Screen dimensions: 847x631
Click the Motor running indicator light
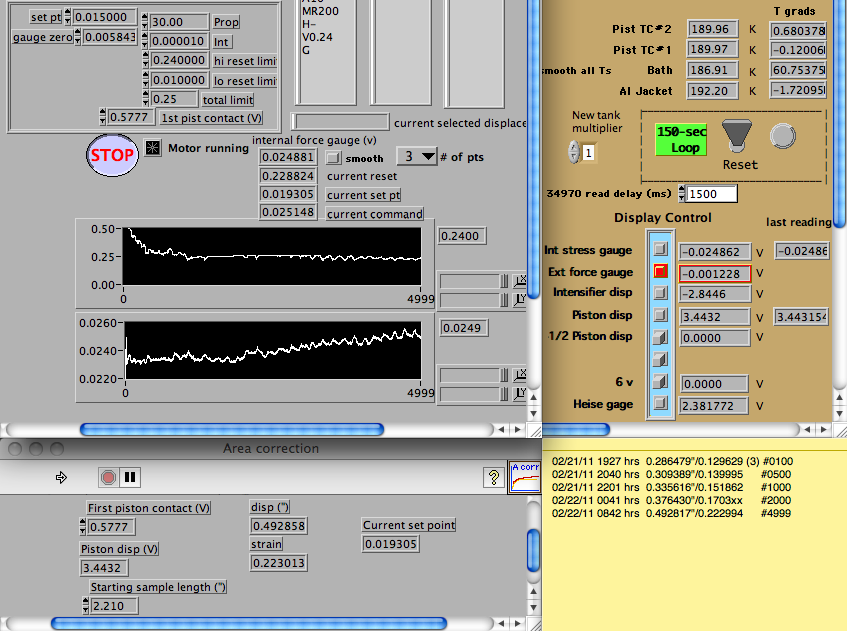pyautogui.click(x=153, y=148)
